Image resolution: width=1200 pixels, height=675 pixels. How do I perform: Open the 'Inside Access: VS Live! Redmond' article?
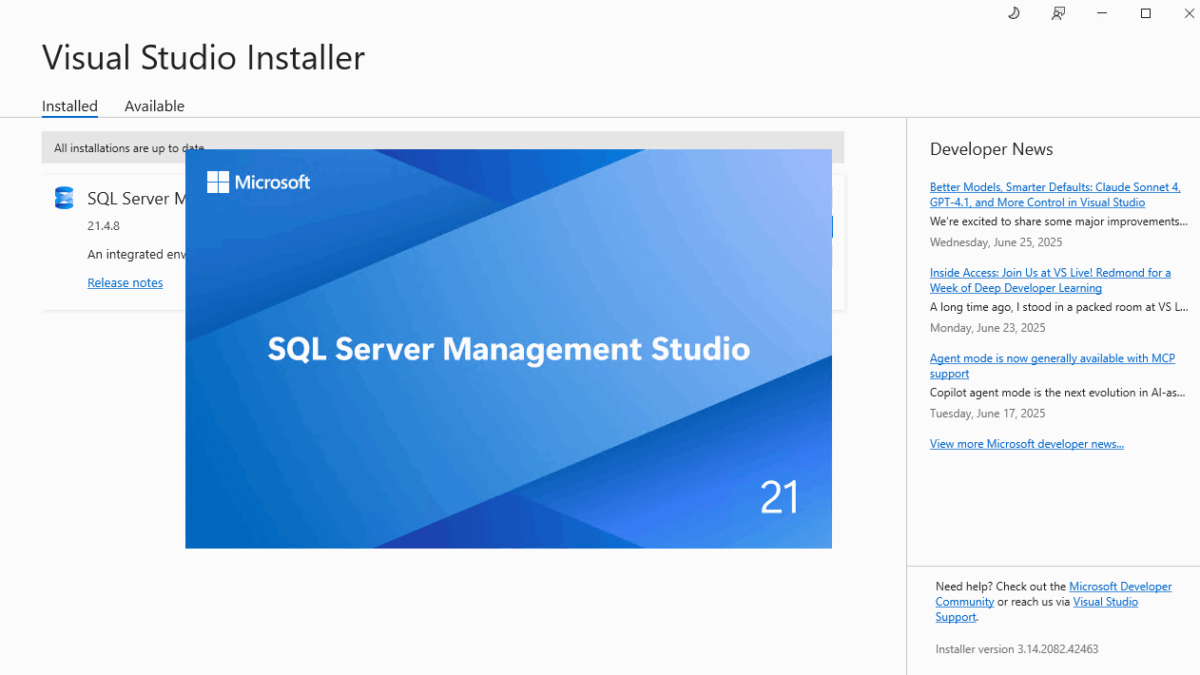(1050, 280)
